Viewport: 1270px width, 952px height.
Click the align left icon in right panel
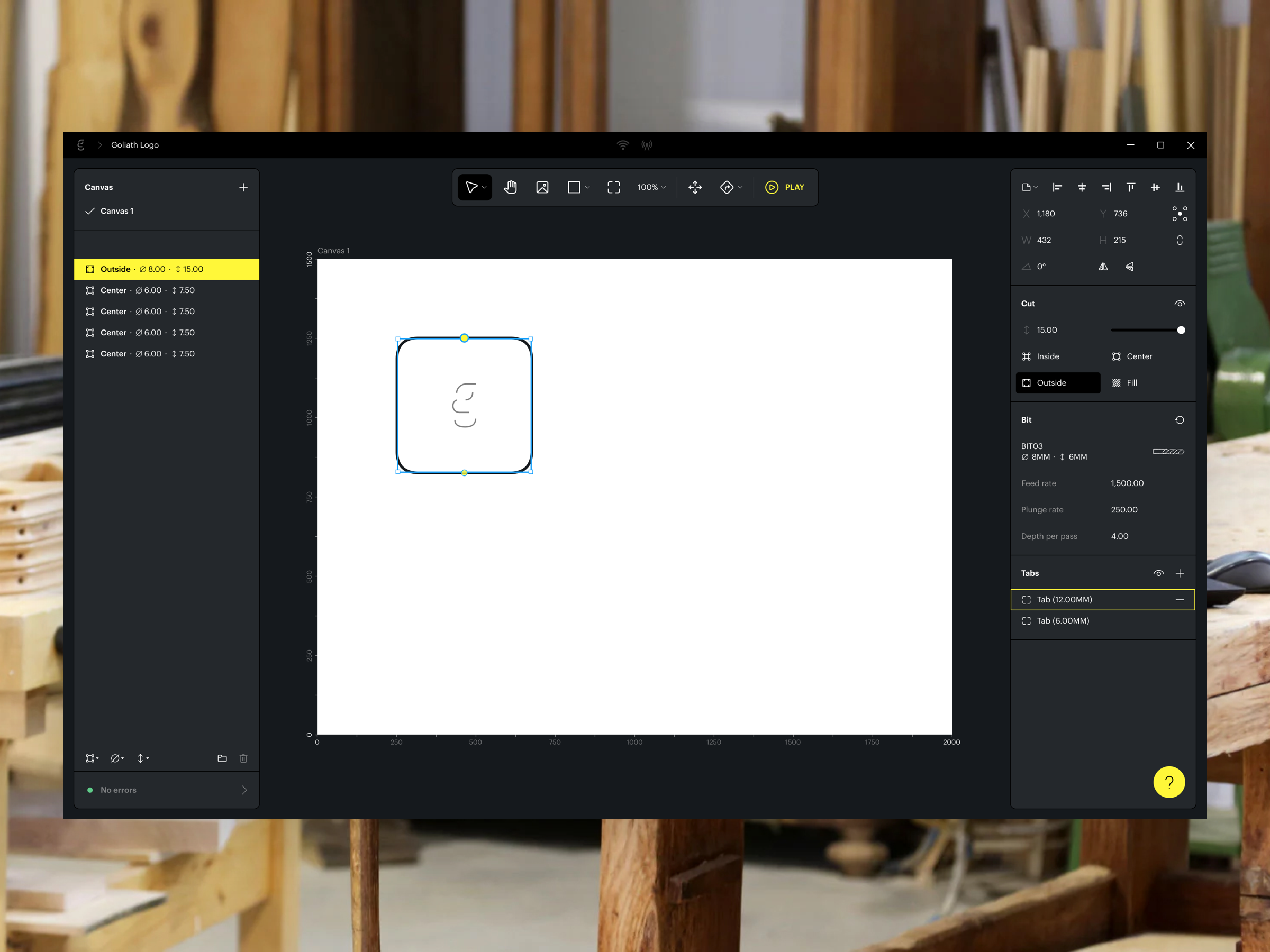click(x=1057, y=187)
